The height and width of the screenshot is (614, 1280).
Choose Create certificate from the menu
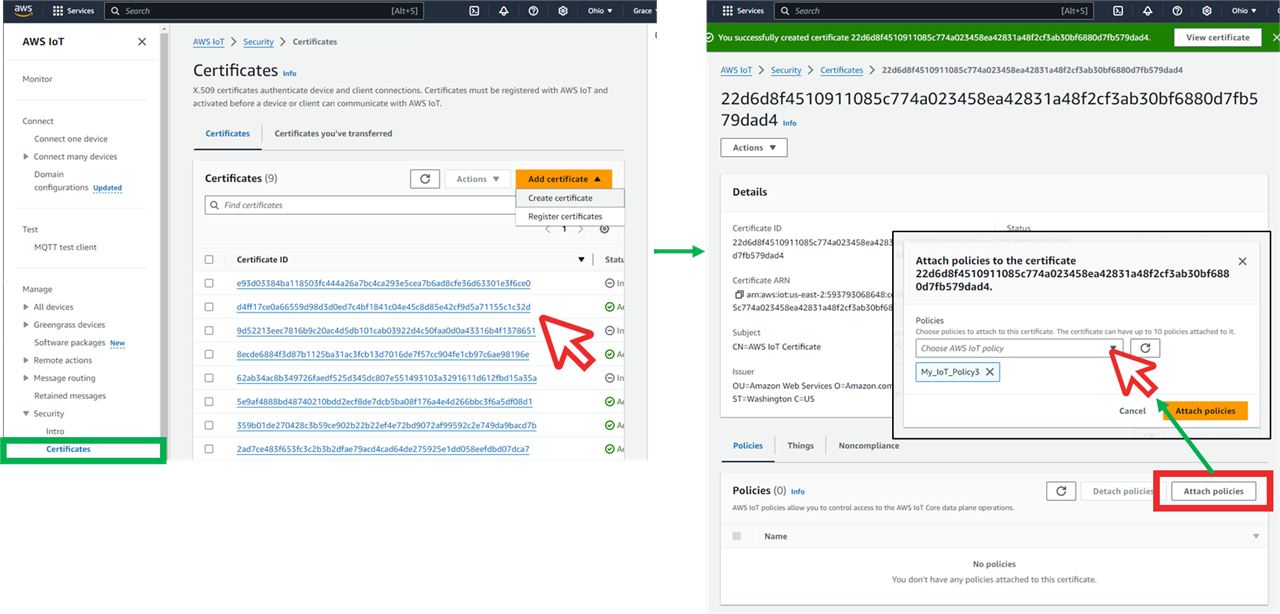(x=560, y=198)
